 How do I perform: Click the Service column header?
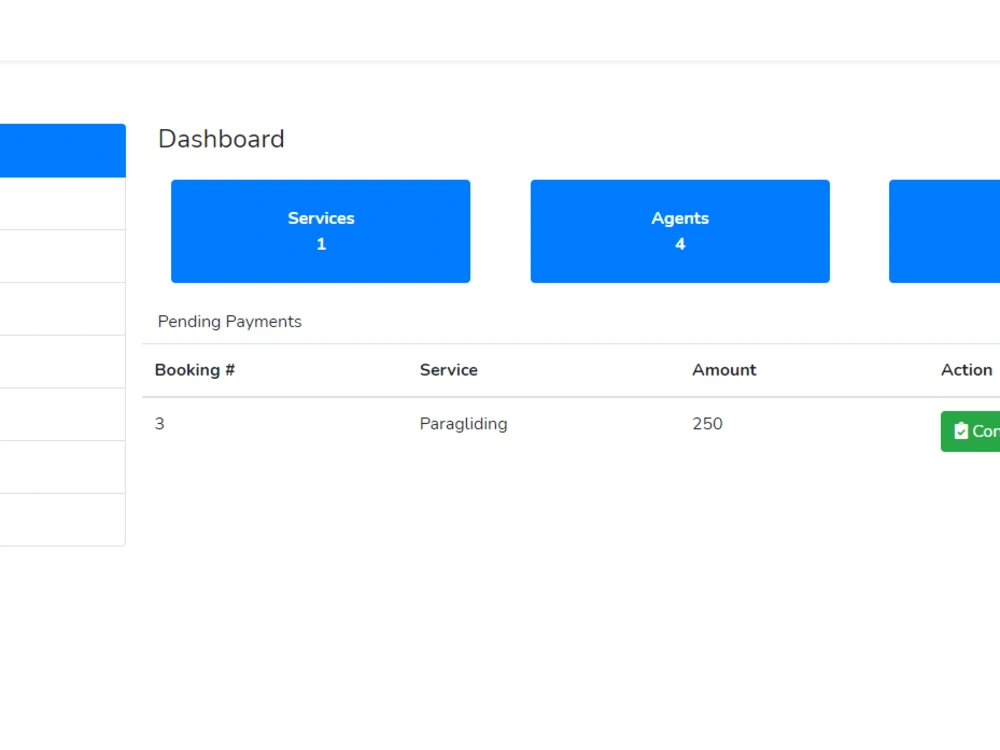pos(448,370)
